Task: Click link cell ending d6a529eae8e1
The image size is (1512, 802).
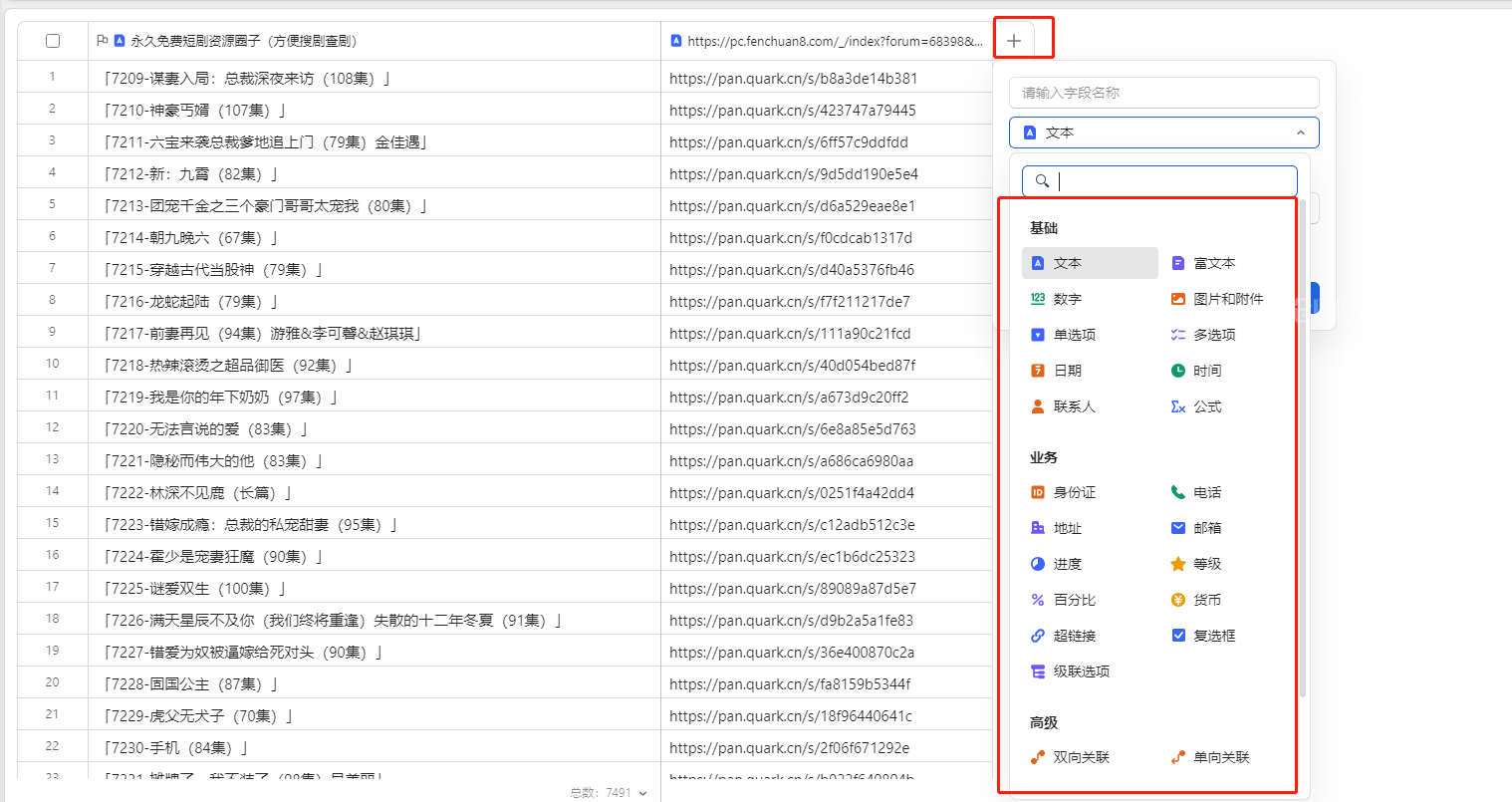Action: tap(827, 205)
